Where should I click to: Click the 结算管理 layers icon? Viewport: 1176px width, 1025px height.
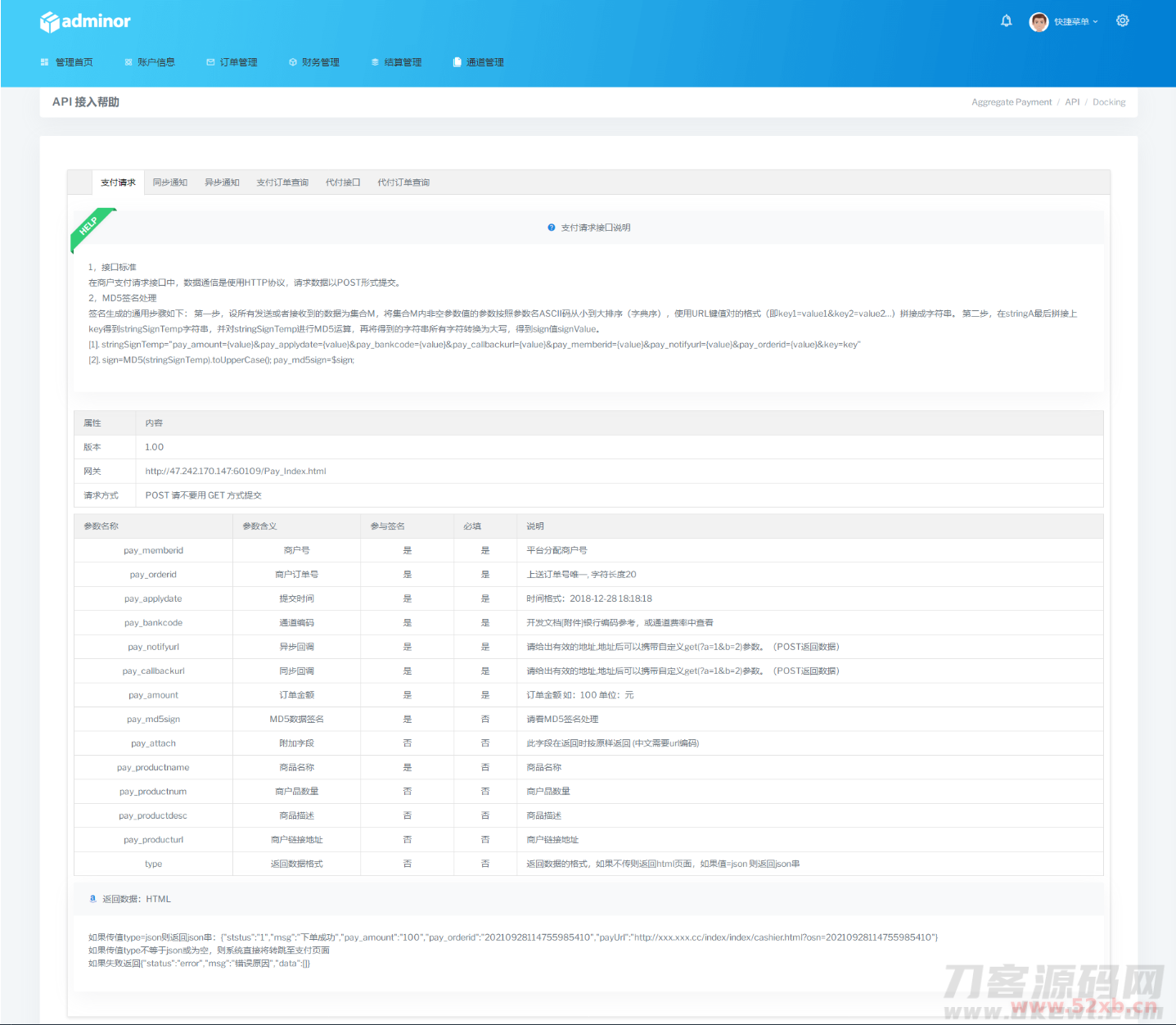pyautogui.click(x=375, y=62)
